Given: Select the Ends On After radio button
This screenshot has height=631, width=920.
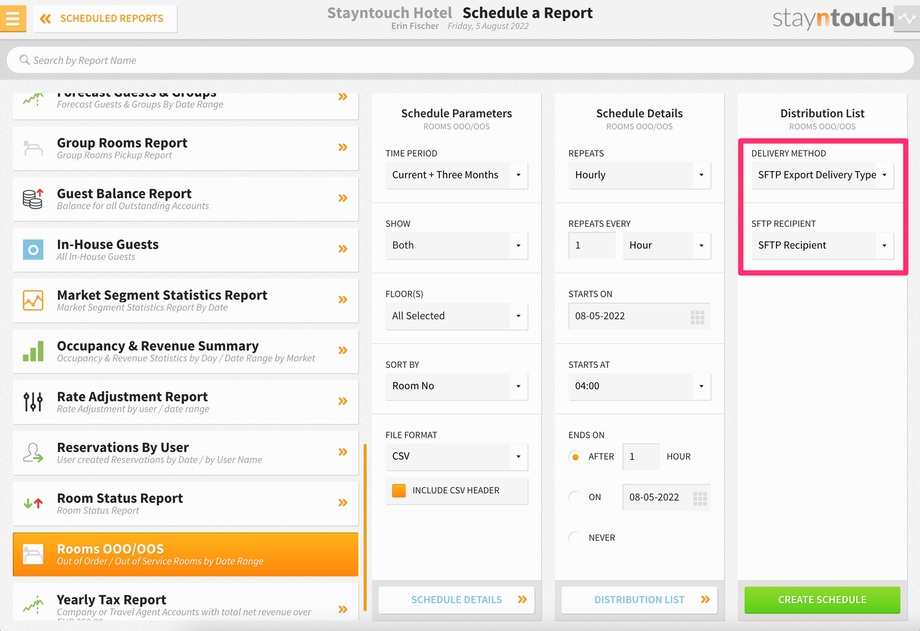Looking at the screenshot, I should point(575,457).
